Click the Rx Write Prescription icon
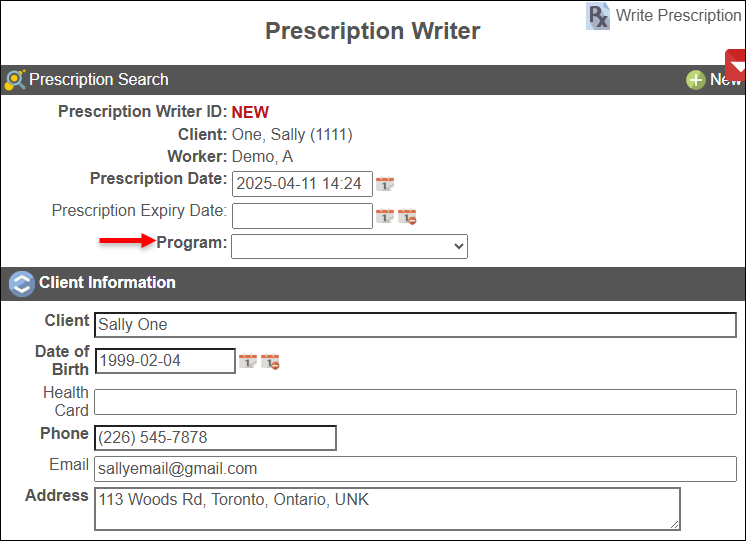 click(x=598, y=16)
